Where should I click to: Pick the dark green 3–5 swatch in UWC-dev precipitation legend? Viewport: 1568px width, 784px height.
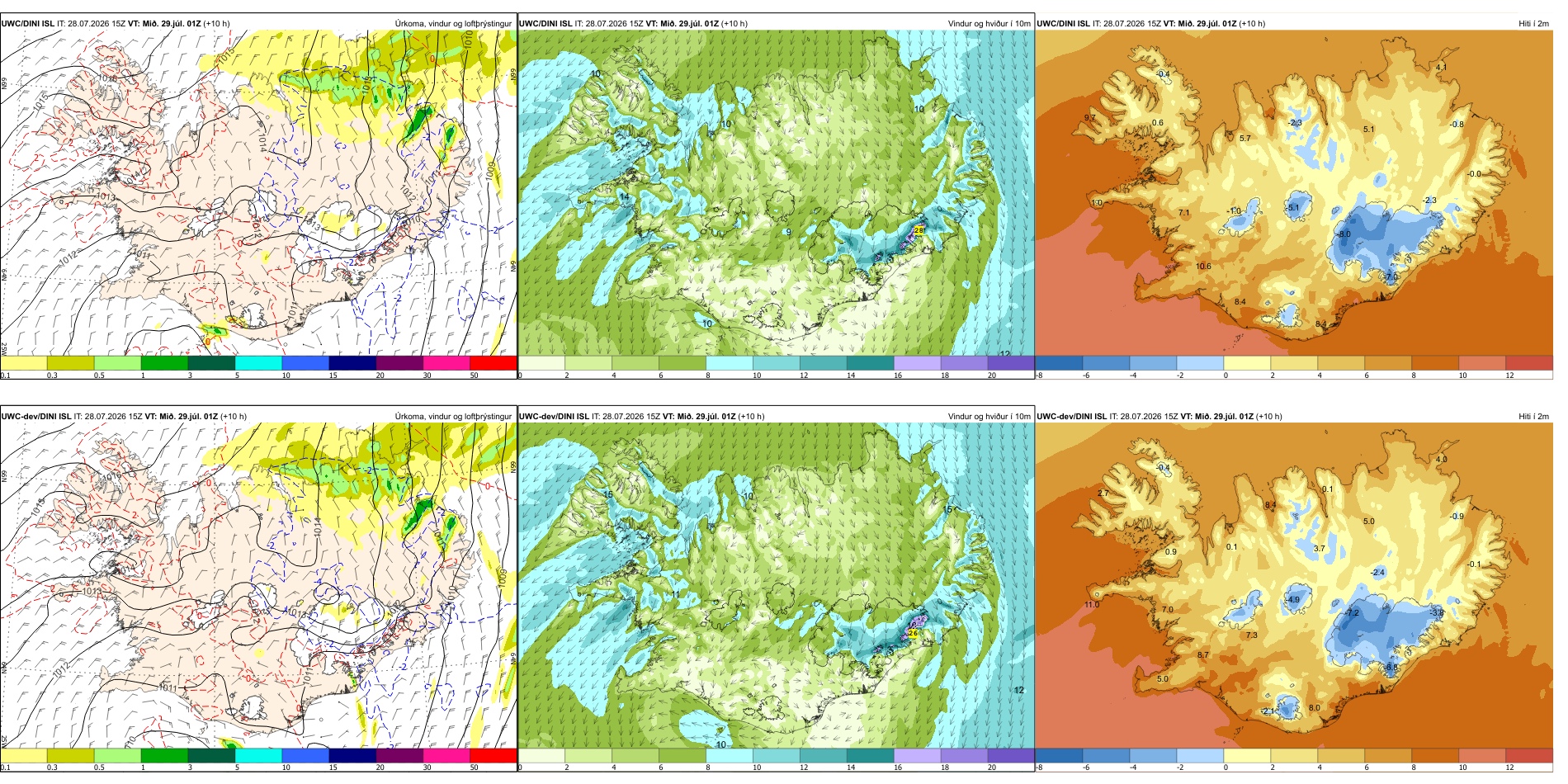click(211, 755)
